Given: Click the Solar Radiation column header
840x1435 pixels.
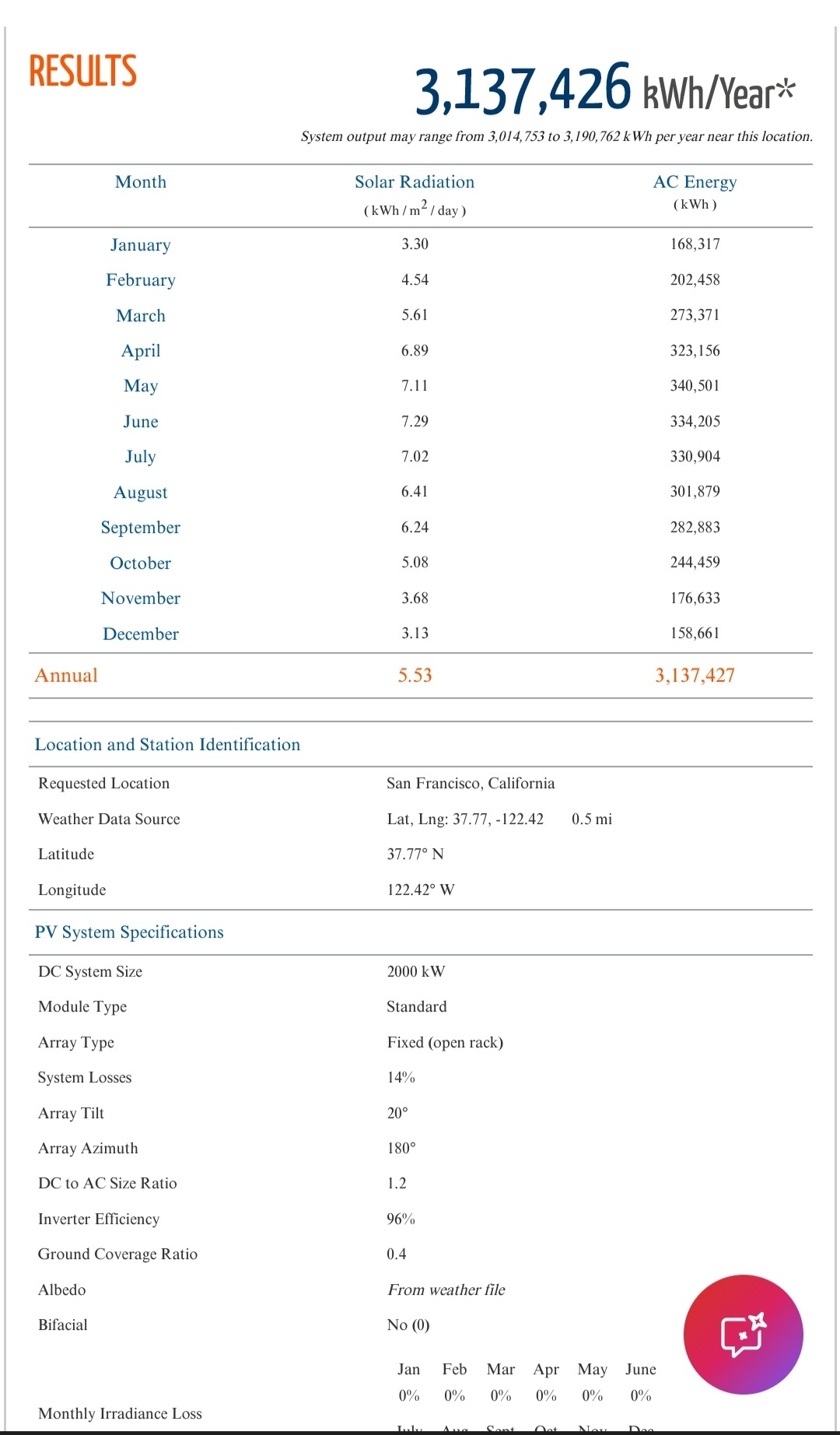Looking at the screenshot, I should tap(415, 182).
